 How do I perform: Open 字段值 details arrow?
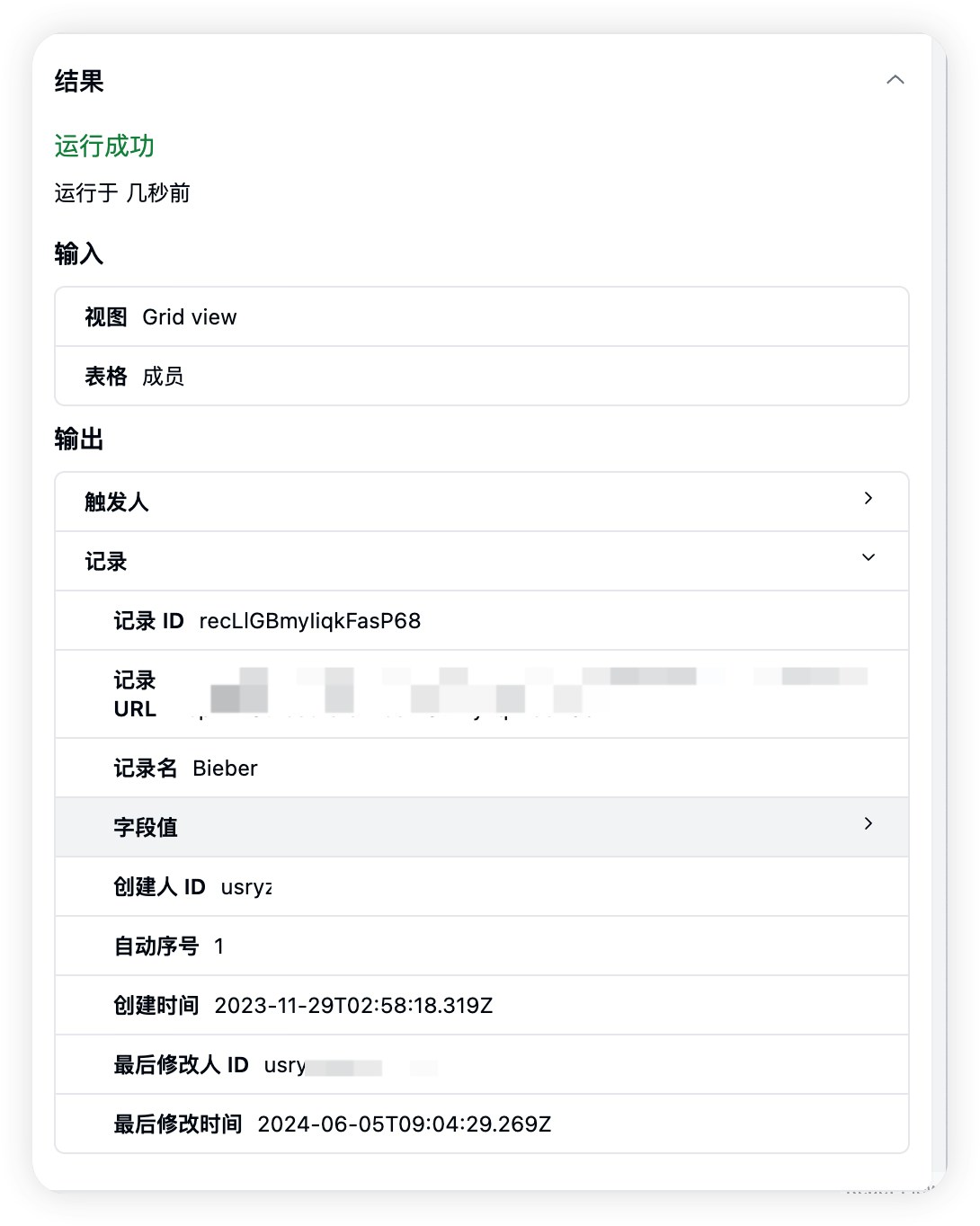click(868, 823)
